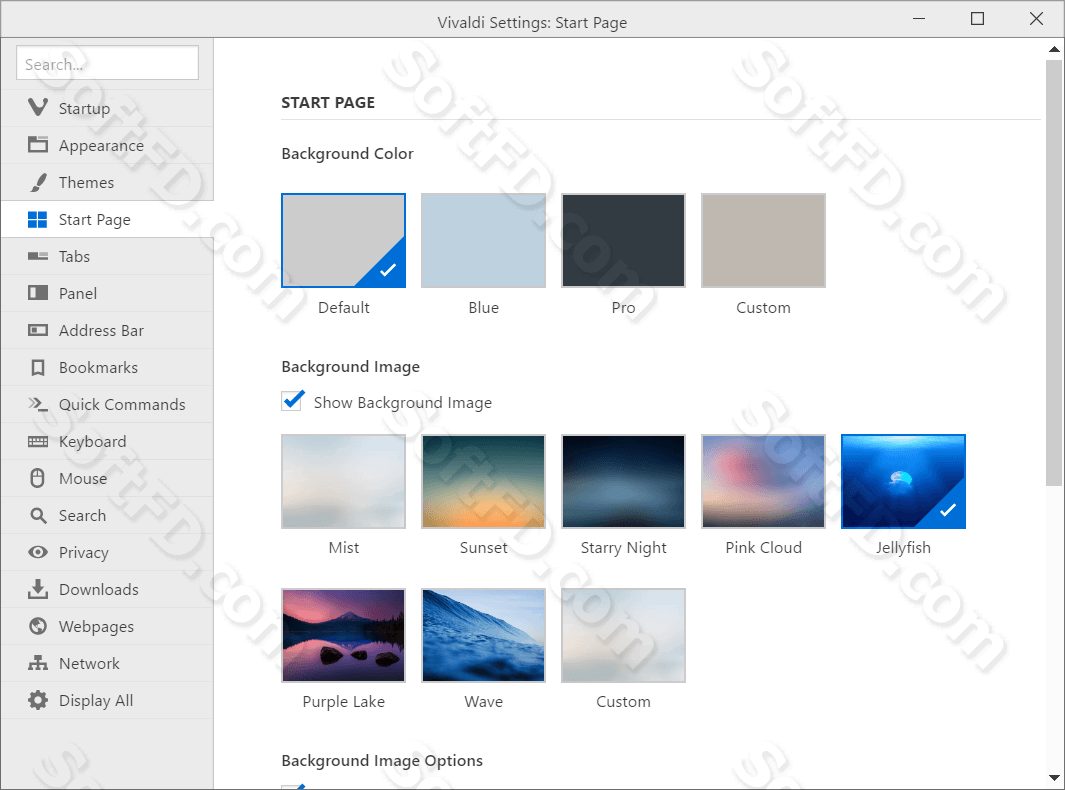Select the Sunset background image
The image size is (1065, 790).
484,482
